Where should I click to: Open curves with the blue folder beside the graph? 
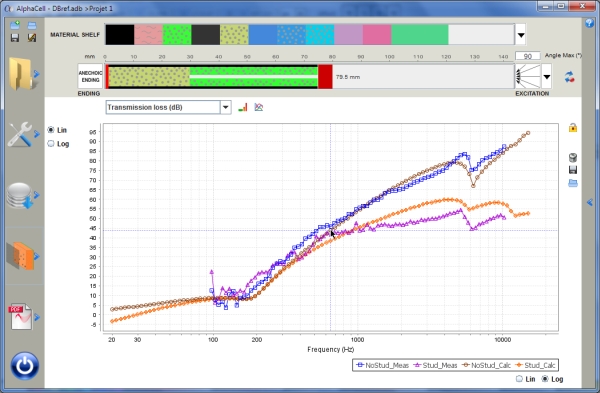tap(573, 183)
